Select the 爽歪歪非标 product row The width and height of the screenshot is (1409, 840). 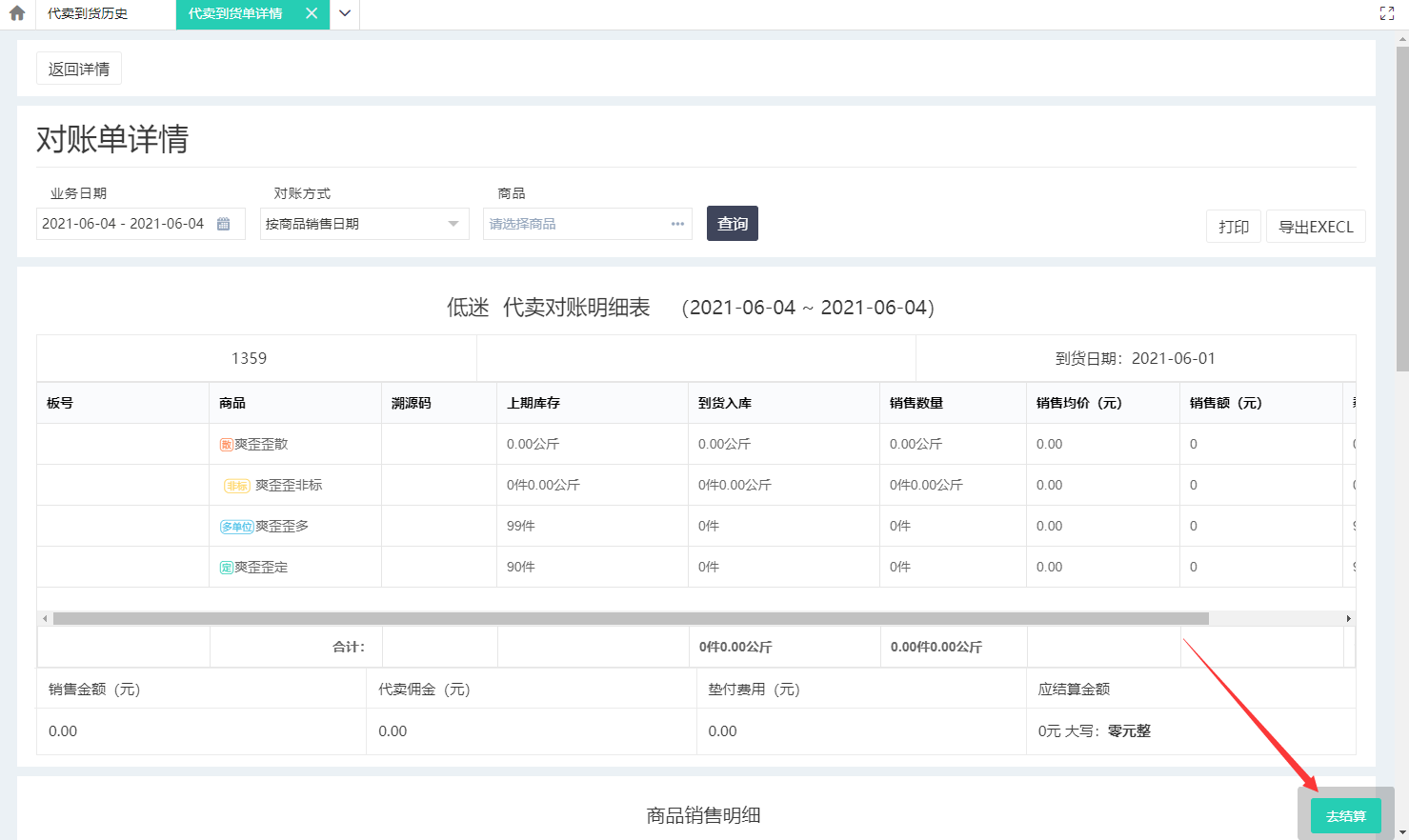click(695, 485)
